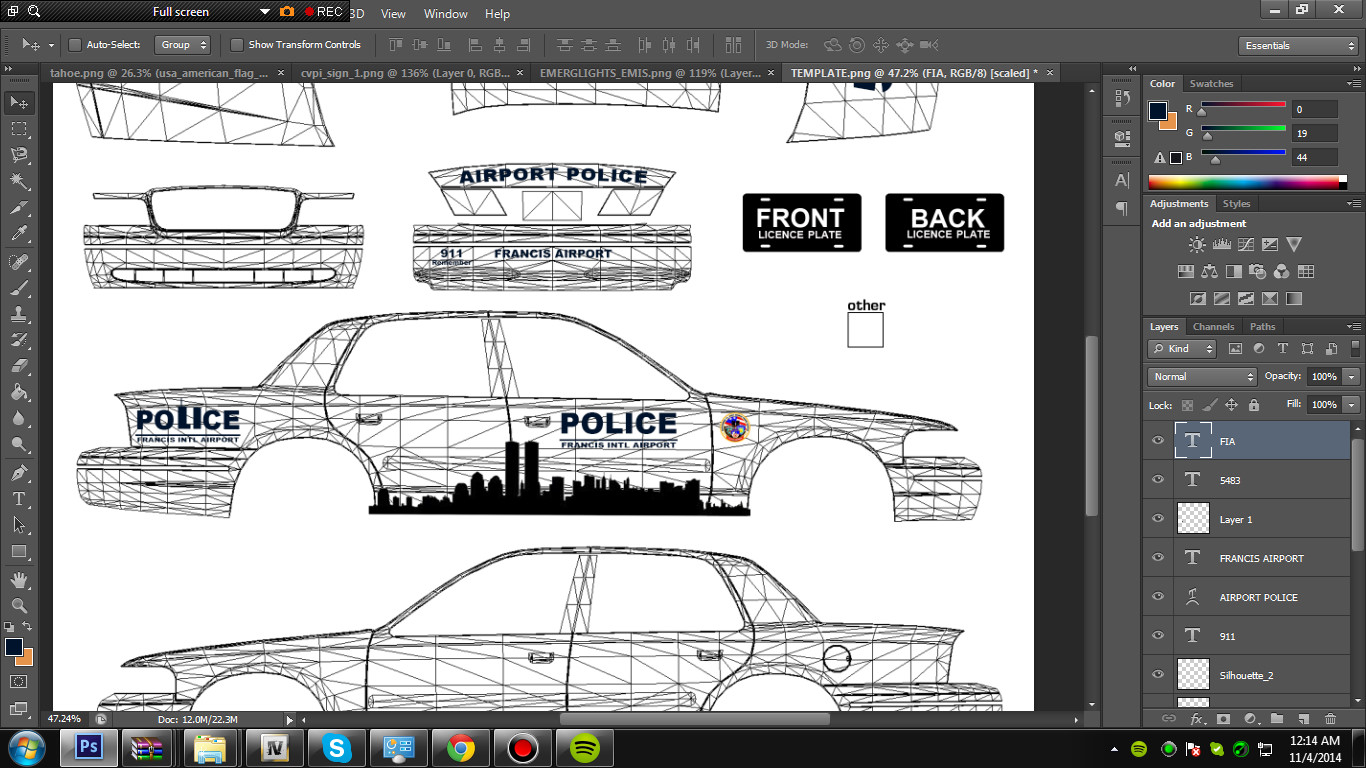1366x768 pixels.
Task: Open the Essentials workspace dropdown
Action: (x=1298, y=46)
